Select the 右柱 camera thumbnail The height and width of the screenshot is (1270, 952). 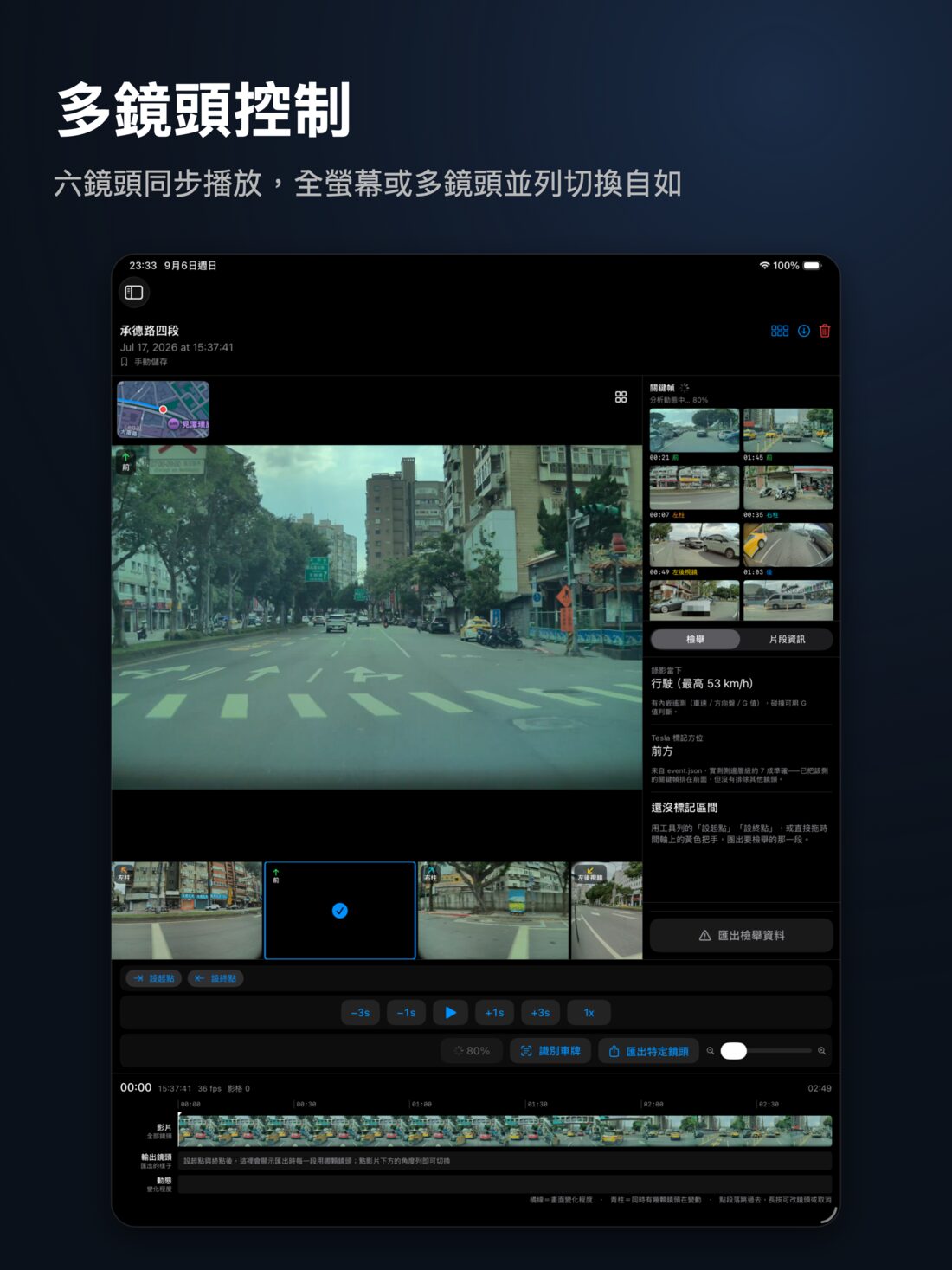coord(493,910)
